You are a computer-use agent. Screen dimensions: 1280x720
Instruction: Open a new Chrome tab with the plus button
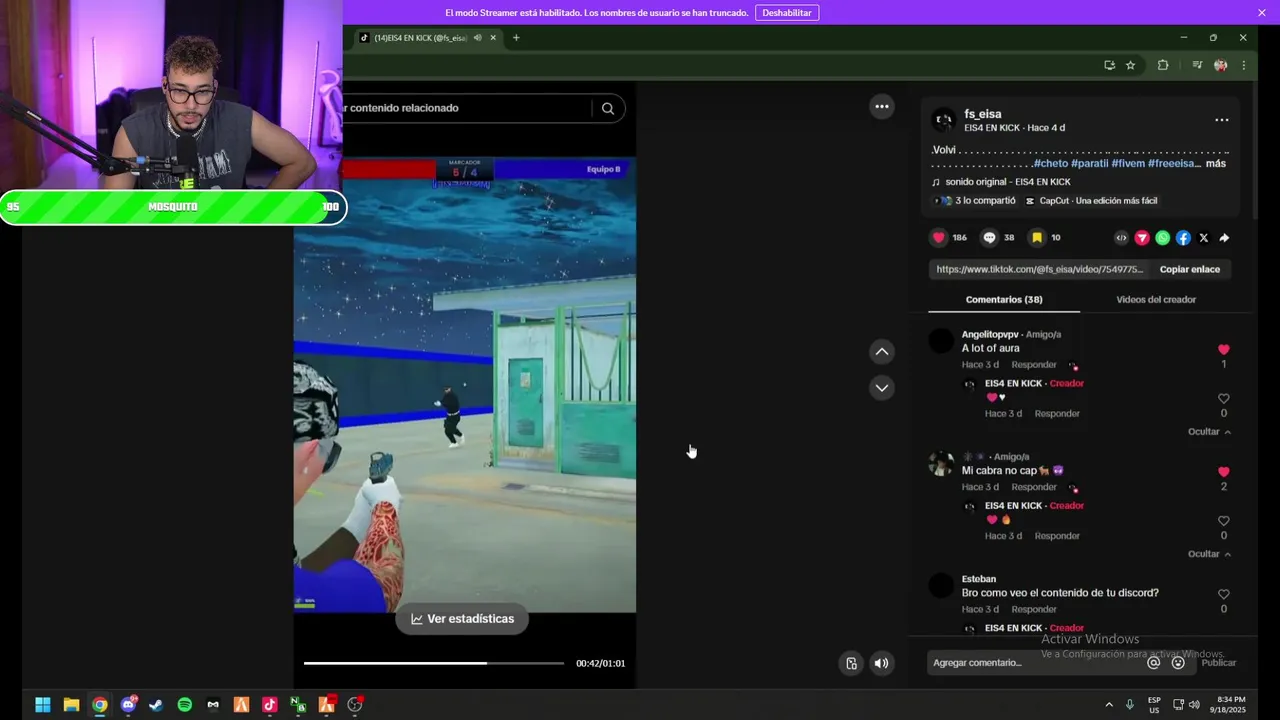[516, 38]
